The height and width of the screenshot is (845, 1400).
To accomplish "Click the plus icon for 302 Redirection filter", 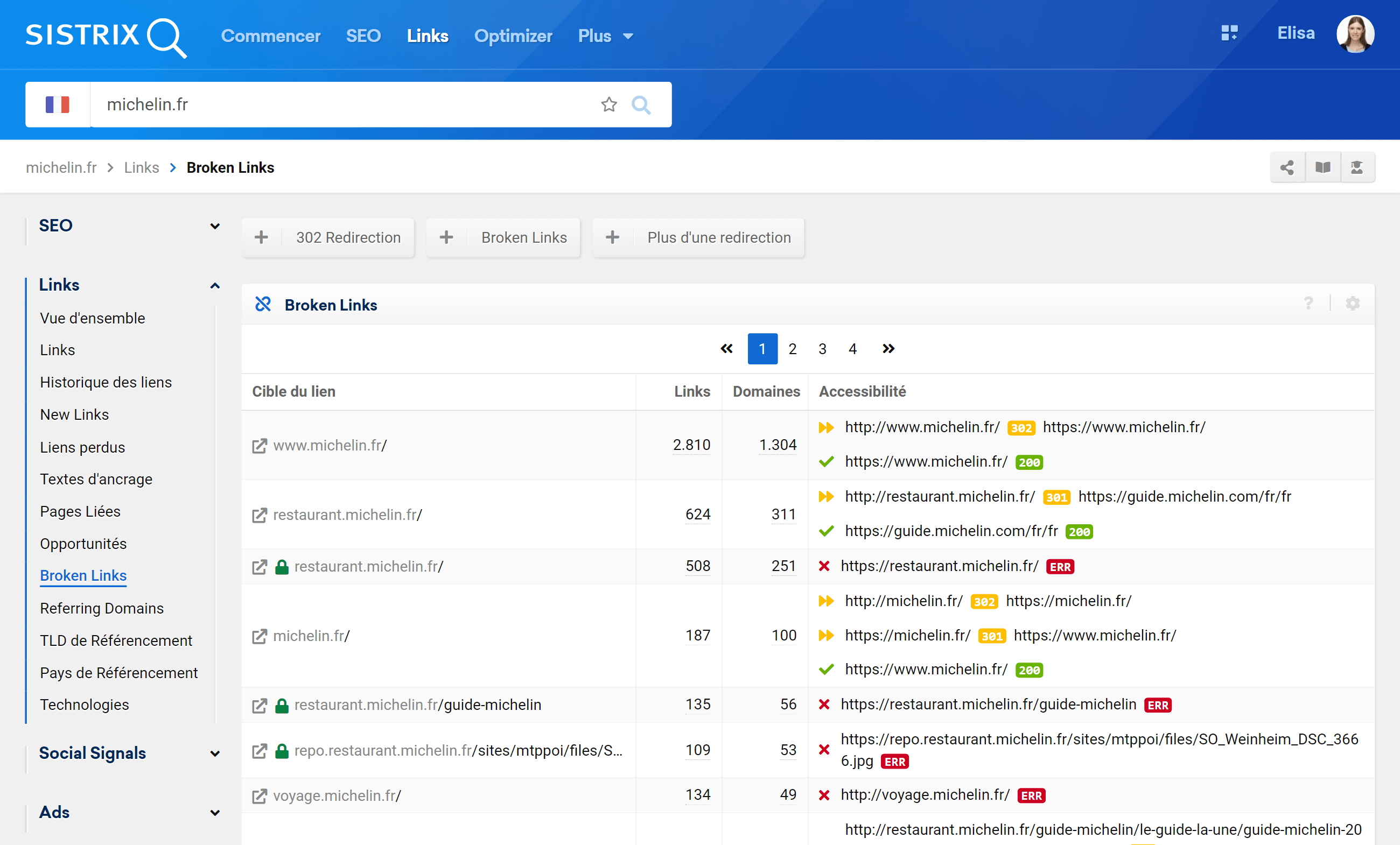I will pyautogui.click(x=261, y=237).
